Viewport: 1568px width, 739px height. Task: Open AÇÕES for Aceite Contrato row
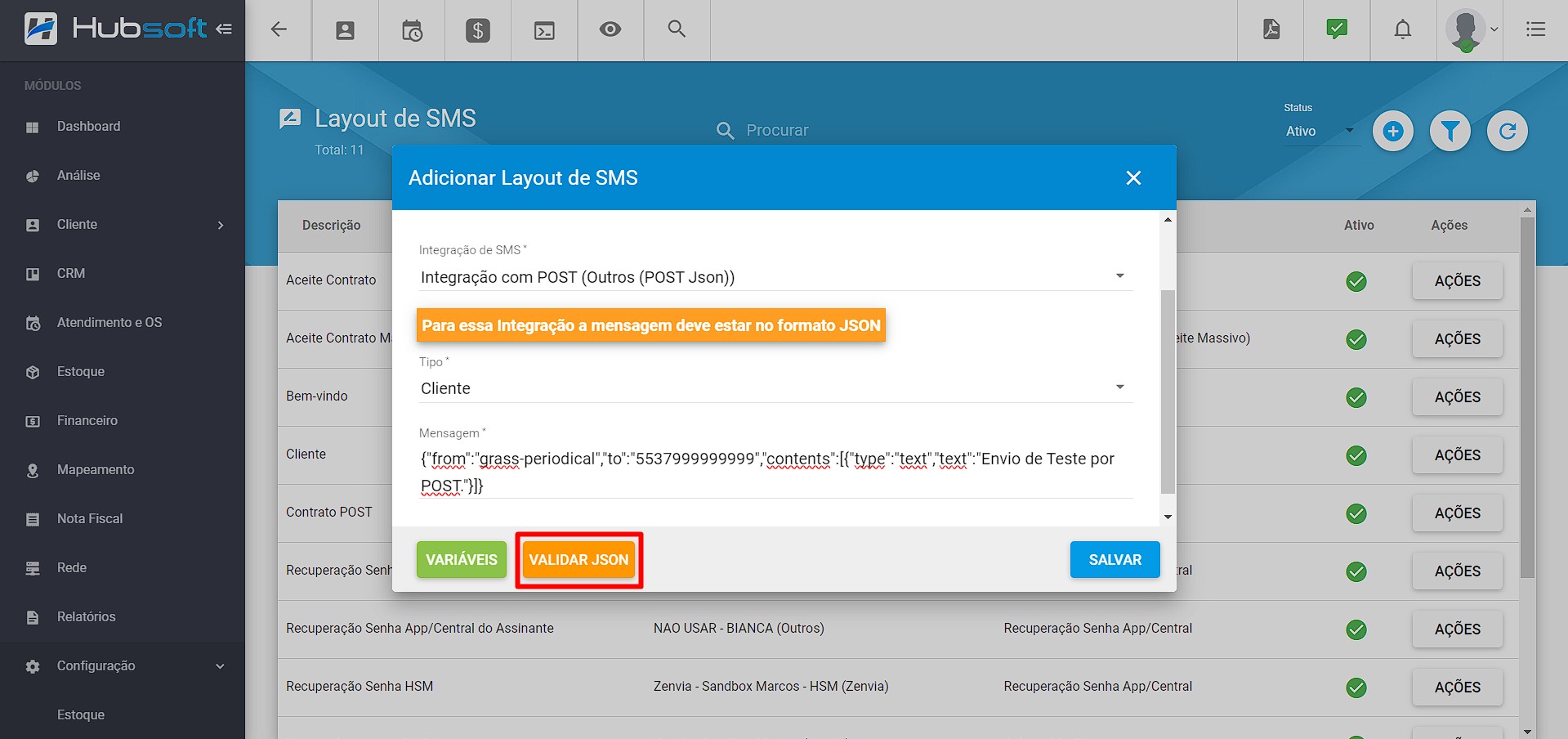click(1457, 281)
